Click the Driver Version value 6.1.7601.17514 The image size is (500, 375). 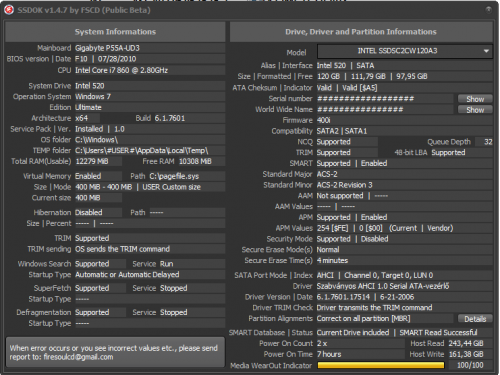click(343, 297)
